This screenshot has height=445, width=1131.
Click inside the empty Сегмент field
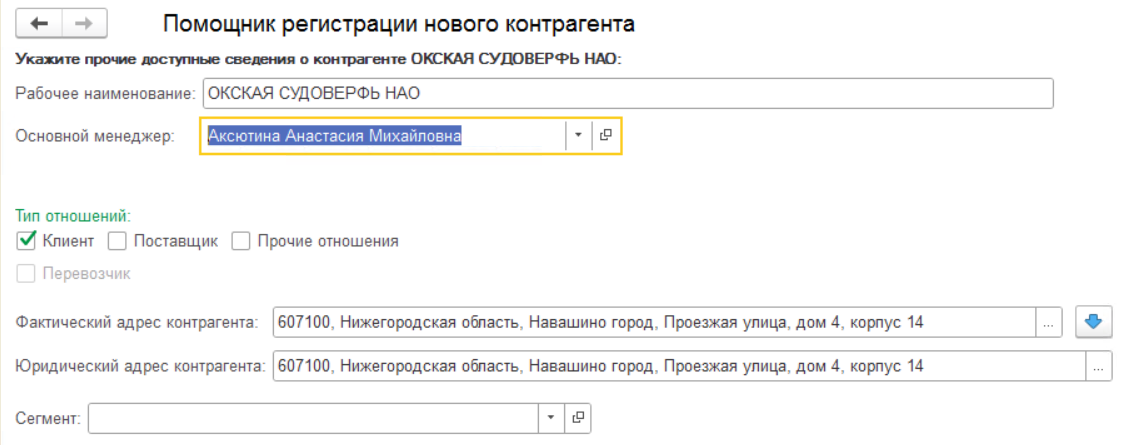point(314,418)
